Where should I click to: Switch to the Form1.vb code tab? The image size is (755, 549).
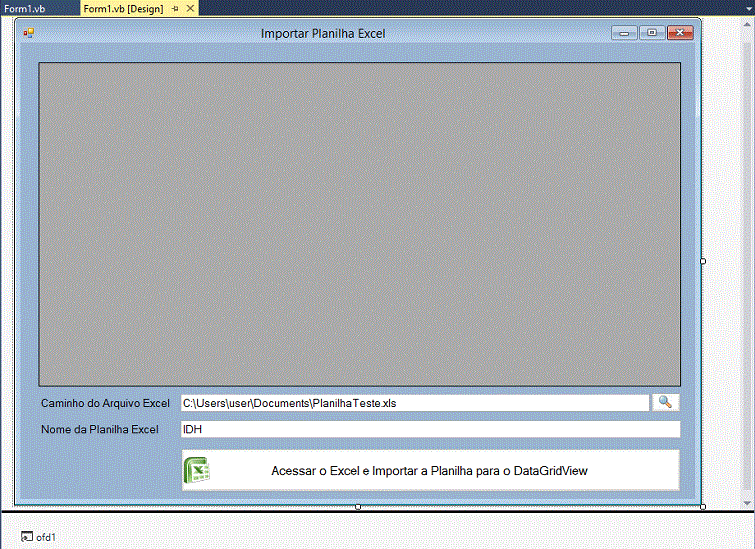point(25,8)
